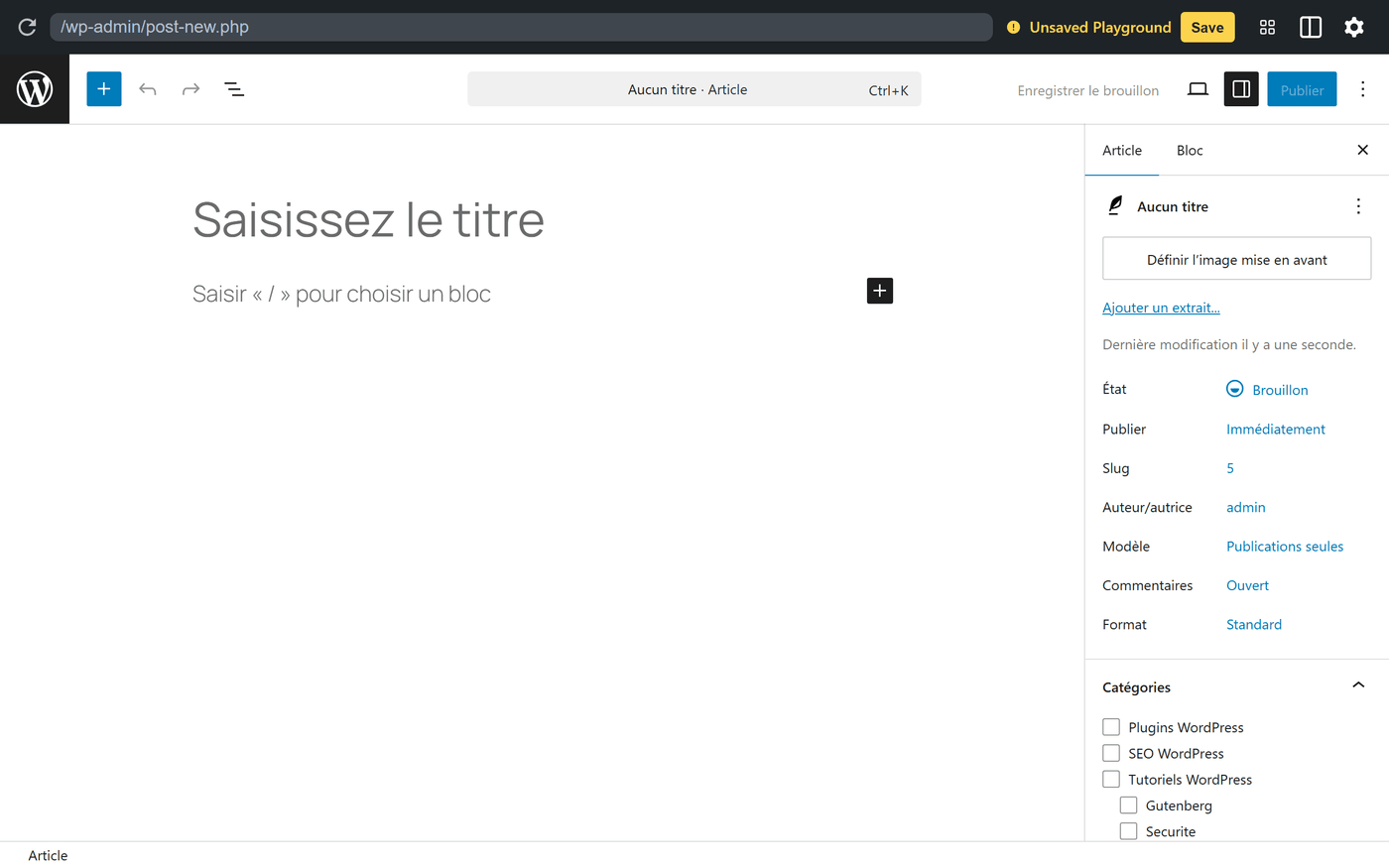
Task: Check the SEO WordPress category
Action: point(1110,752)
